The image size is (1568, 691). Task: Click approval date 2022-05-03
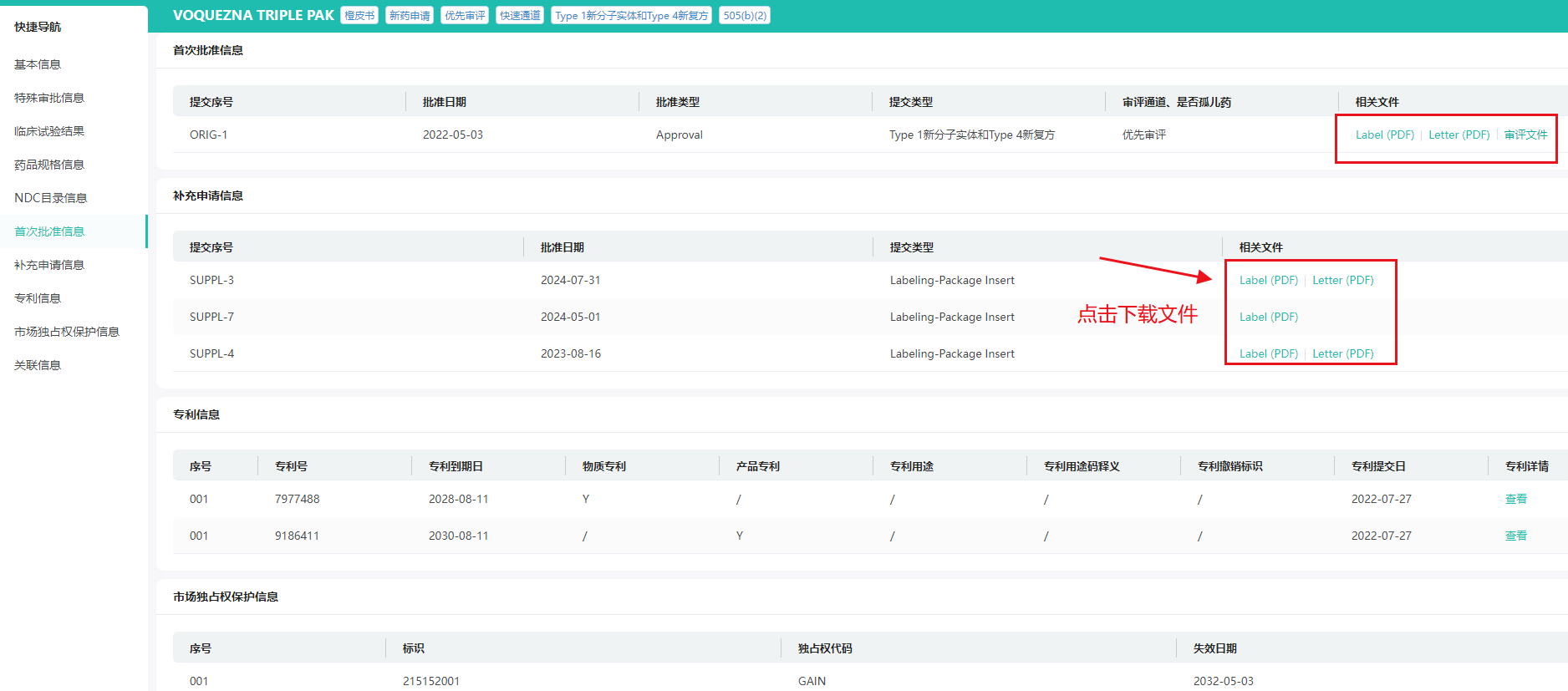[453, 135]
